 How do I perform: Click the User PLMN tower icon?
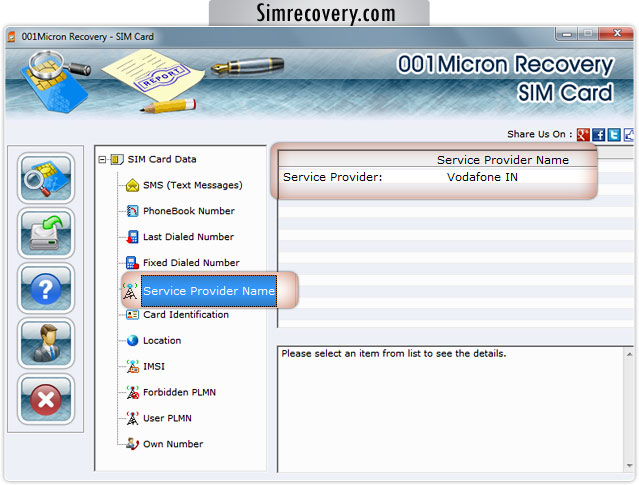tap(132, 418)
